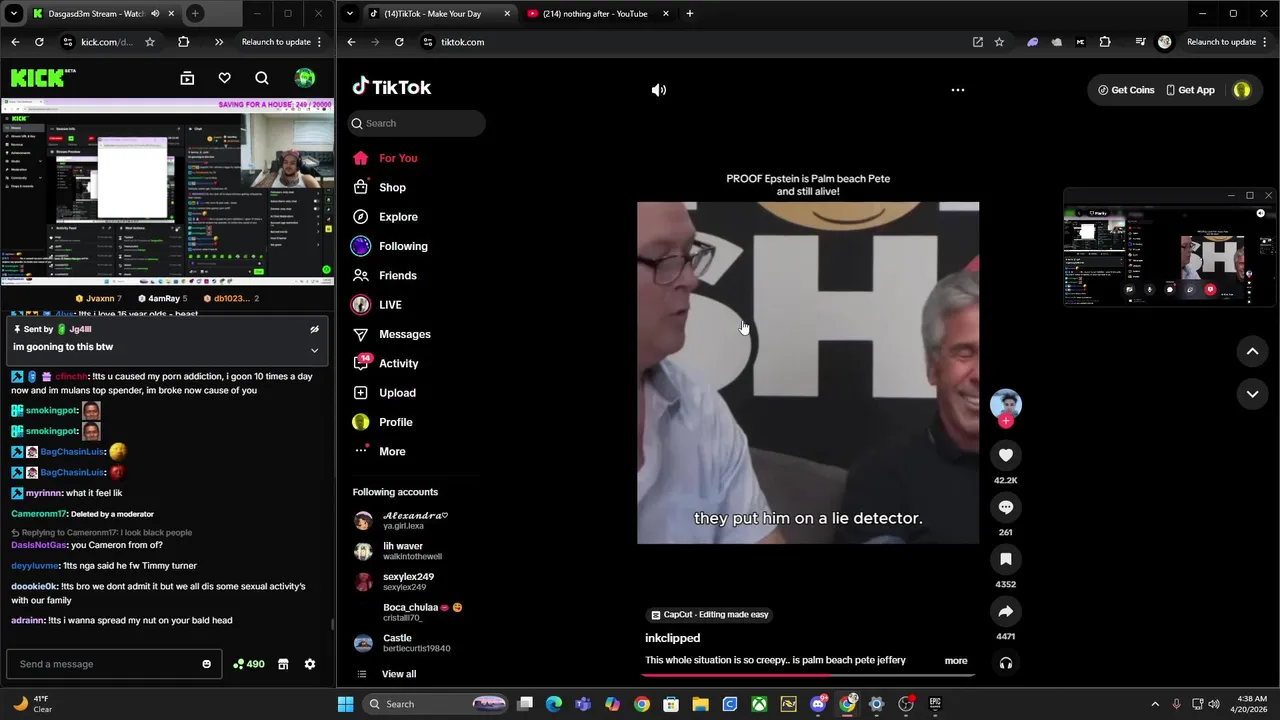Go to previous video with up chevron
This screenshot has height=720, width=1280.
(x=1252, y=351)
